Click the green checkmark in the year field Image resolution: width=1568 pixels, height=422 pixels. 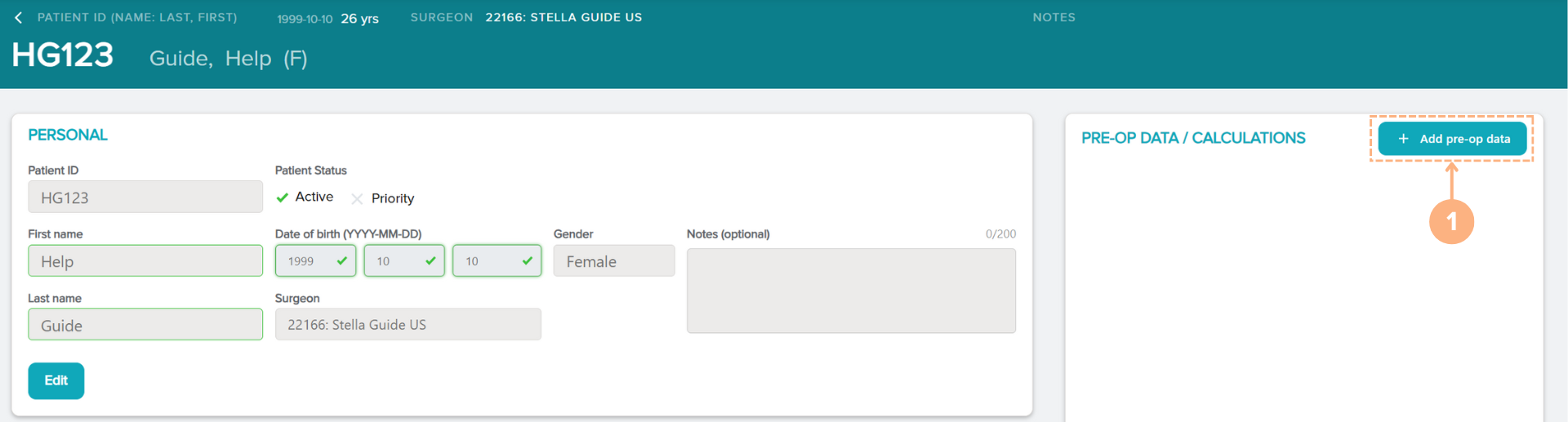341,261
